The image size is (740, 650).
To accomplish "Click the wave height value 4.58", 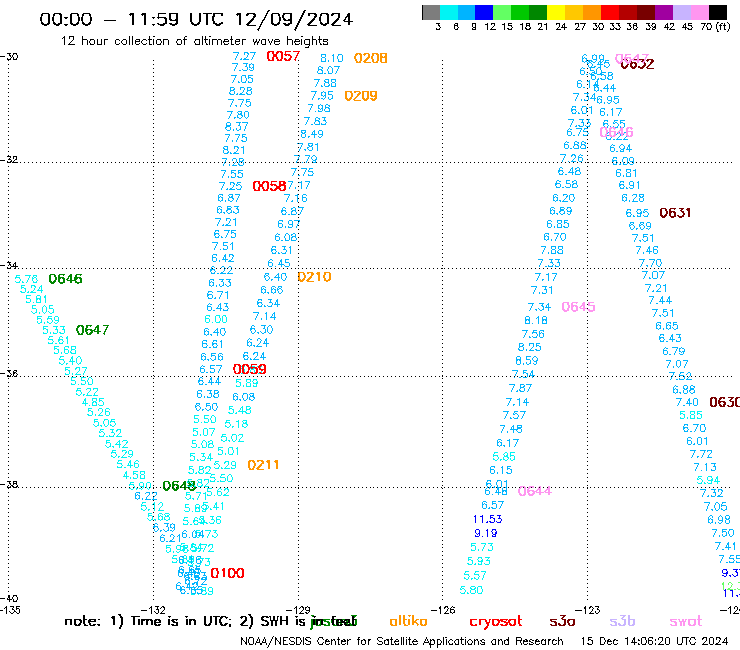I will pos(134,475).
